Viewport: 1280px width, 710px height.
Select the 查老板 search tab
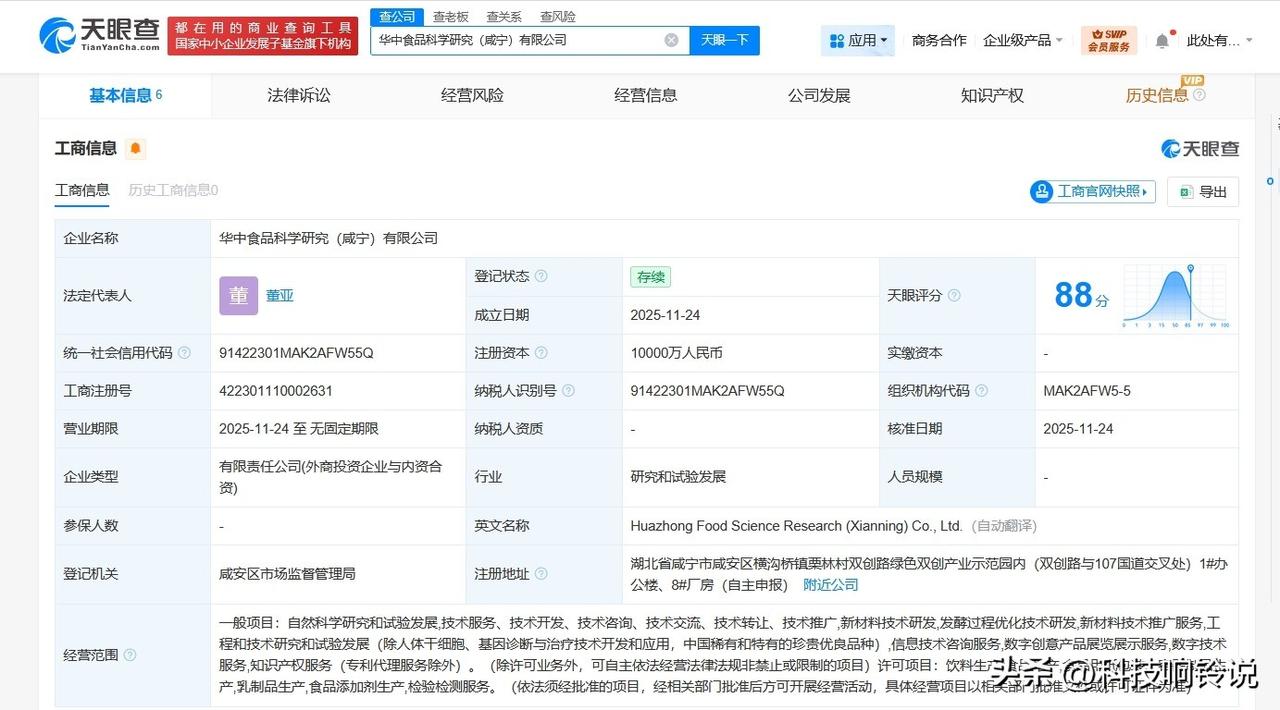450,16
